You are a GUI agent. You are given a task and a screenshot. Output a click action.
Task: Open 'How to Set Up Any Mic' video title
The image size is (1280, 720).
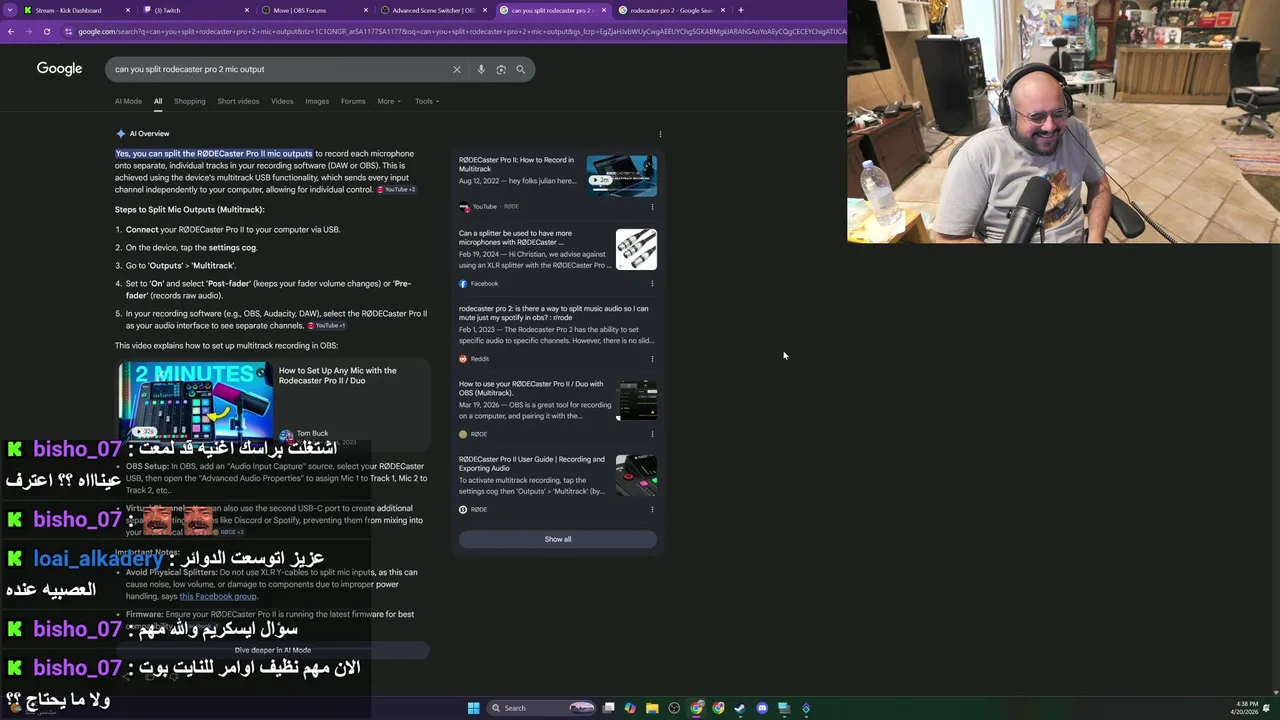(337, 375)
